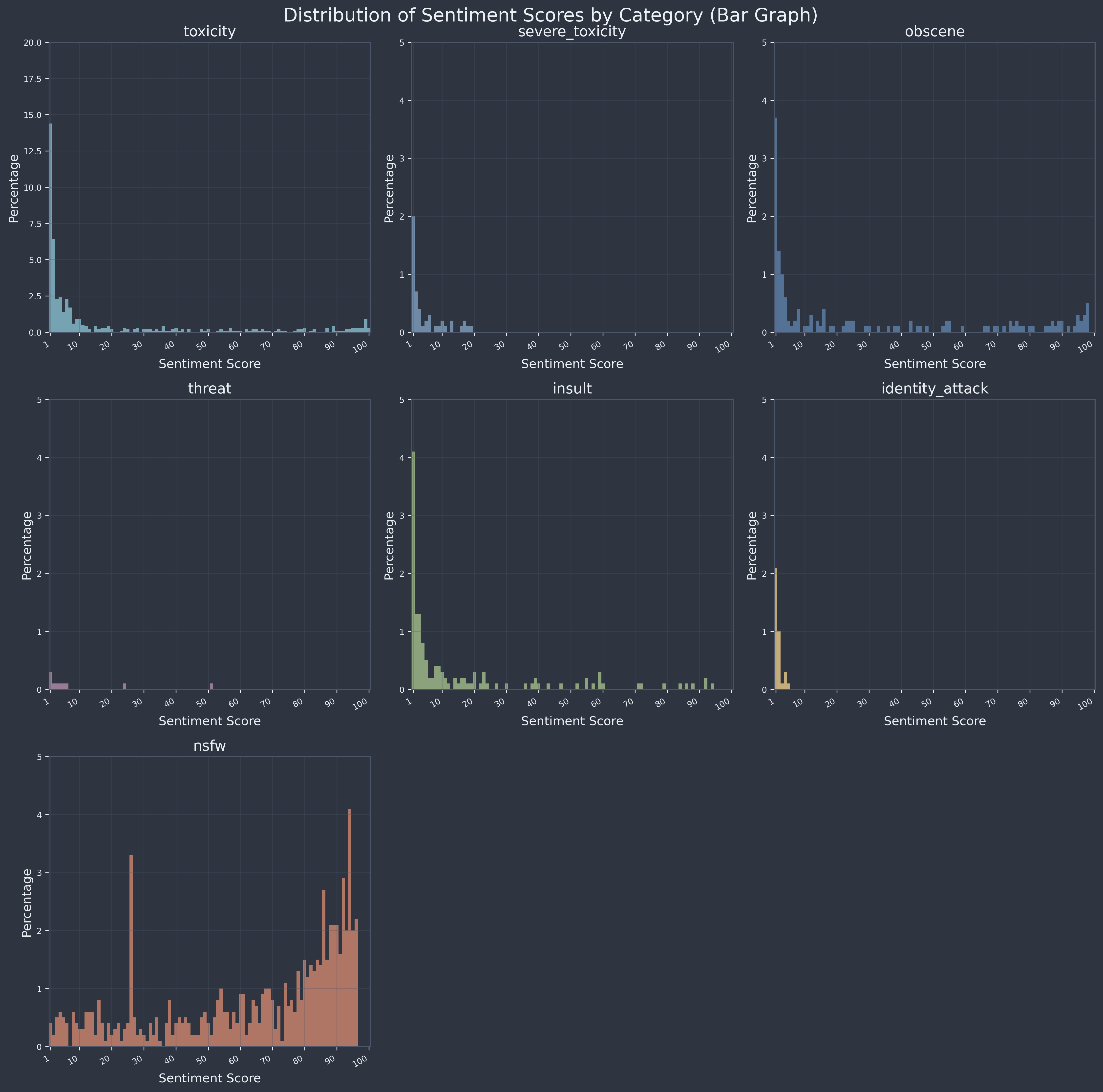Click the 'identity_attack' subplot title
Screen dimensions: 1103x1092
934,389
